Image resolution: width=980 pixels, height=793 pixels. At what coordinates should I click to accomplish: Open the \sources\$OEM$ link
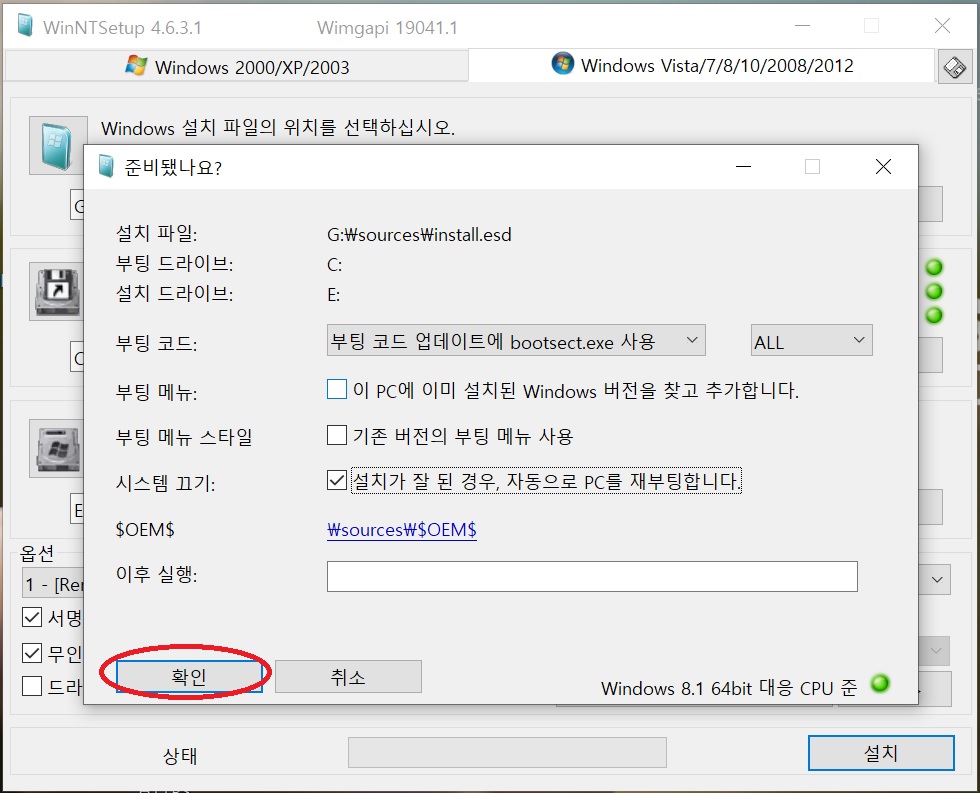pos(401,530)
